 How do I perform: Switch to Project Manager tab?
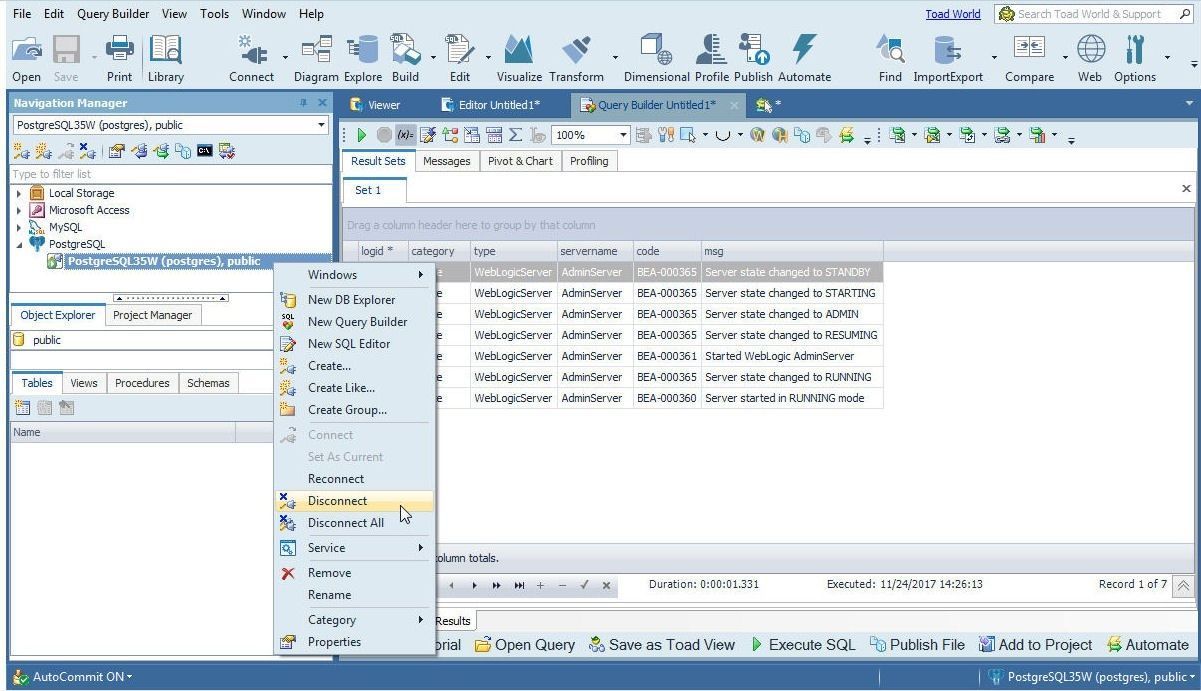click(x=152, y=315)
